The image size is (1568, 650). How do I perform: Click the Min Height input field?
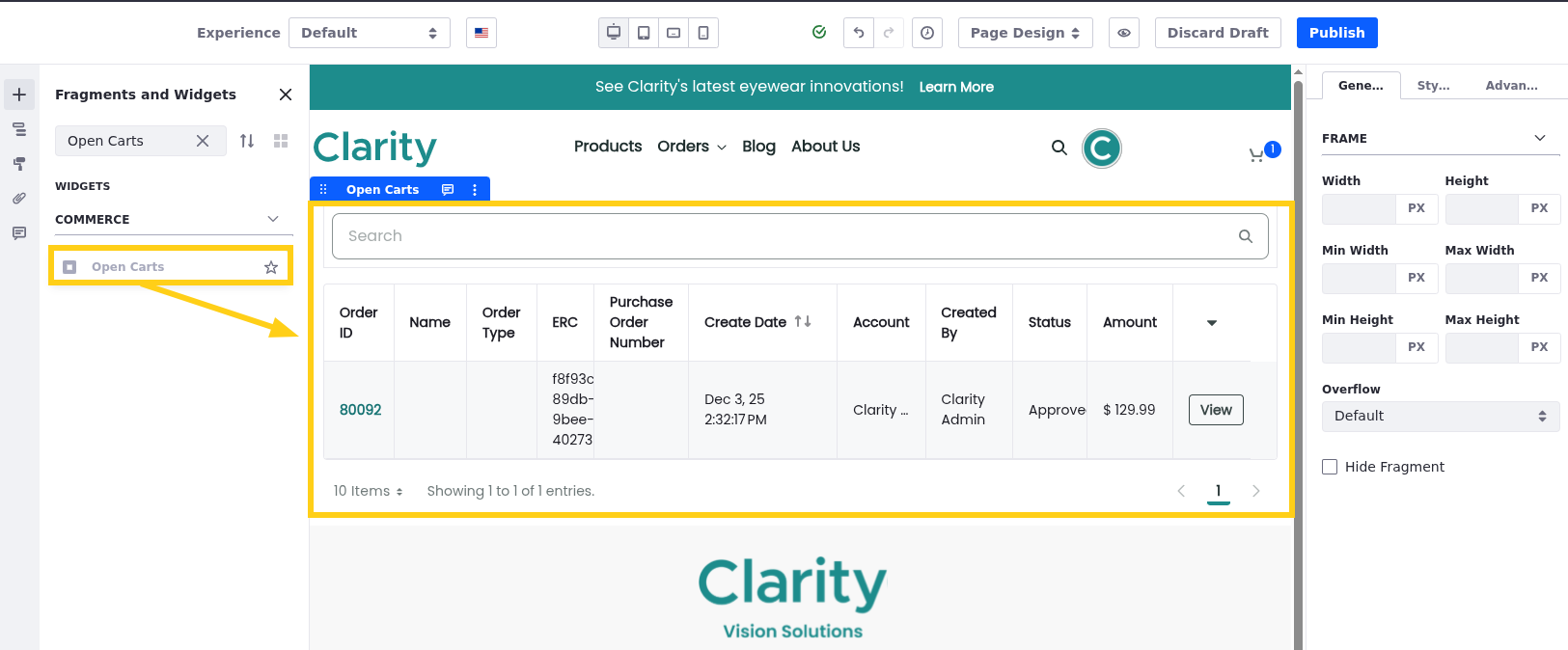tap(1359, 347)
